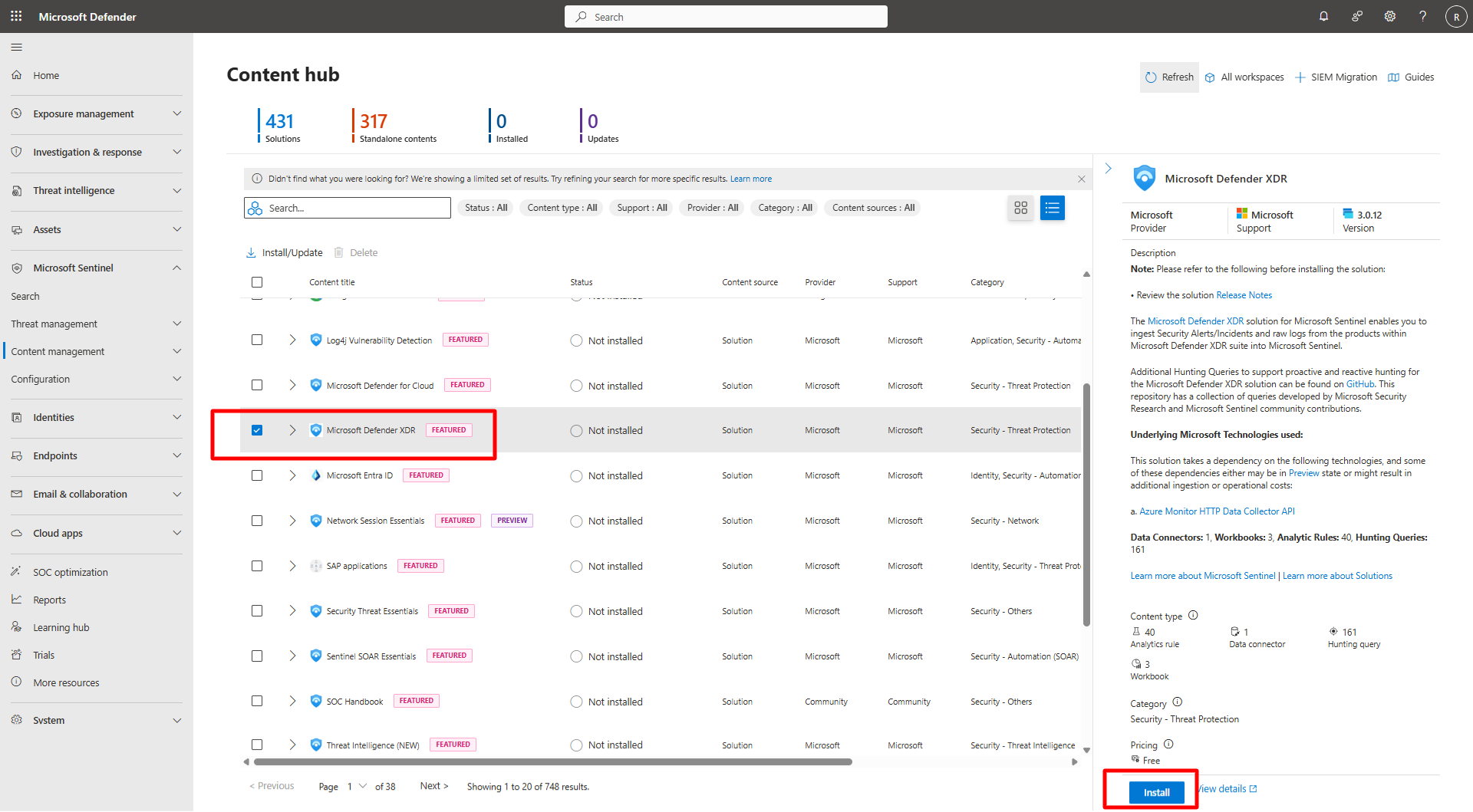The image size is (1473, 812).
Task: Check the Microsoft Defender for Cloud row
Action: [257, 385]
